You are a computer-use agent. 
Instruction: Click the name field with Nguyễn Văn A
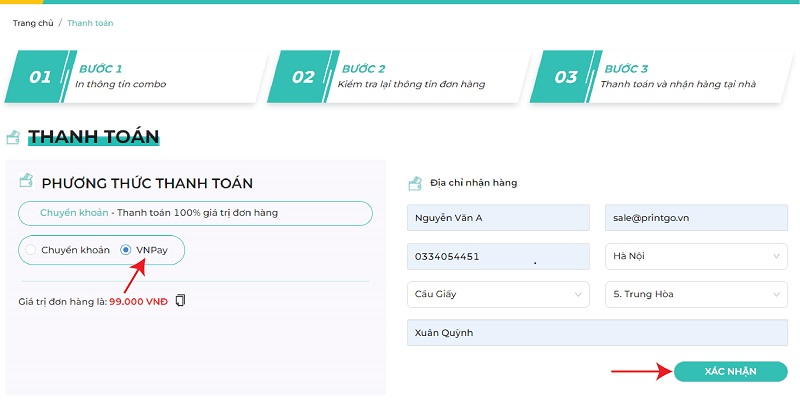pos(498,217)
